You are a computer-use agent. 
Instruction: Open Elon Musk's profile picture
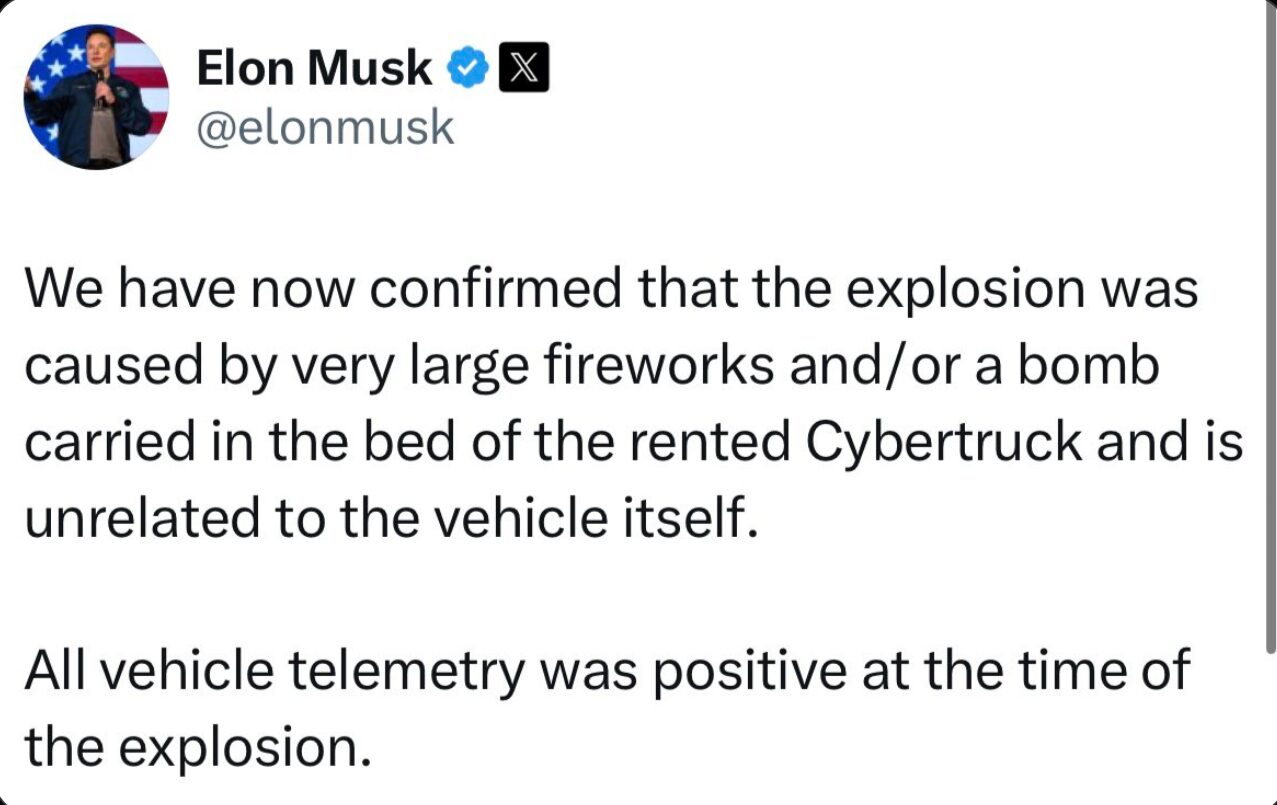click(97, 97)
